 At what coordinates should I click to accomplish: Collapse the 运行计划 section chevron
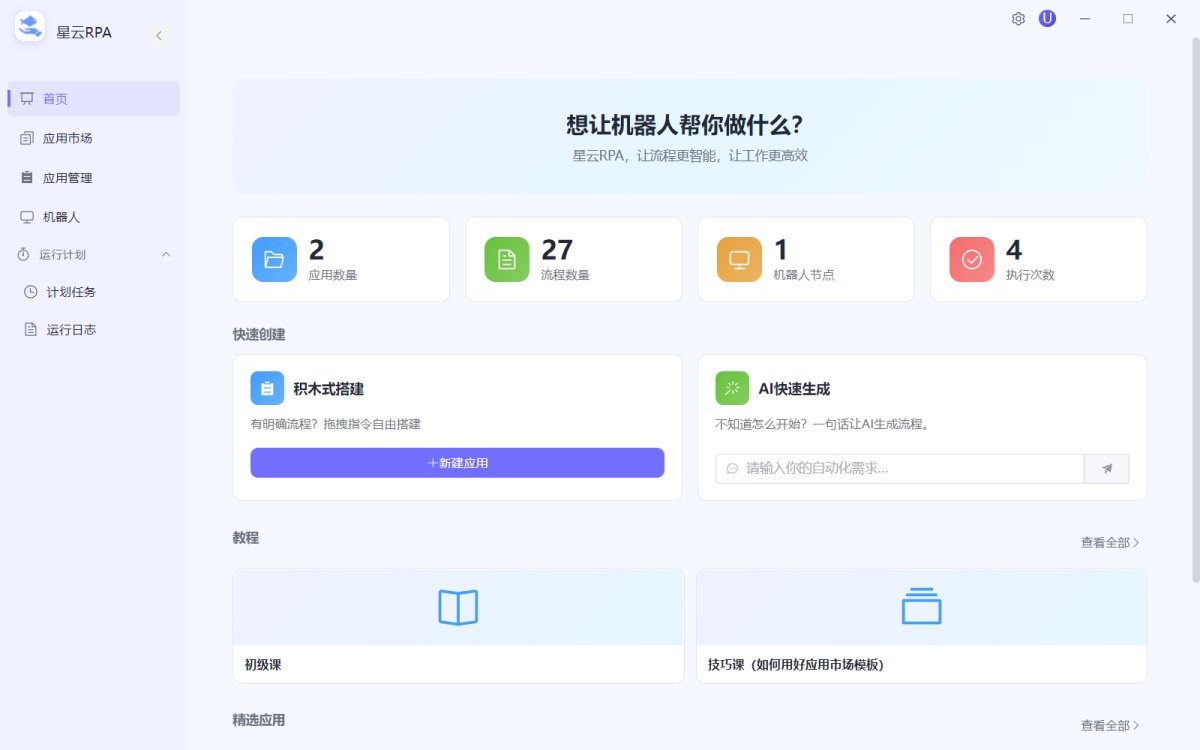click(x=166, y=254)
